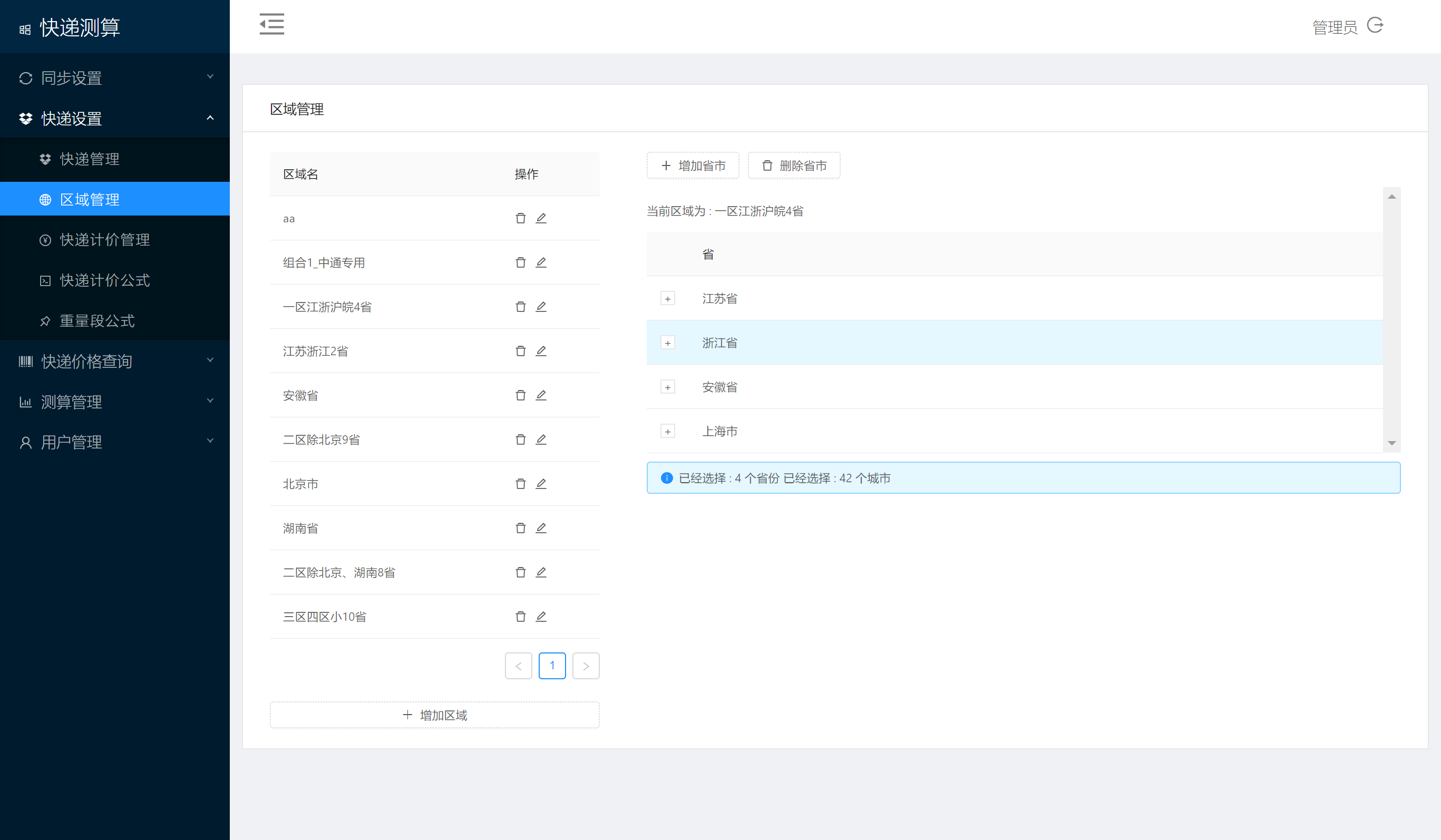Screen dimensions: 1441x840
Task: Open the 快递计价管理 submenu item
Action: tap(115, 240)
